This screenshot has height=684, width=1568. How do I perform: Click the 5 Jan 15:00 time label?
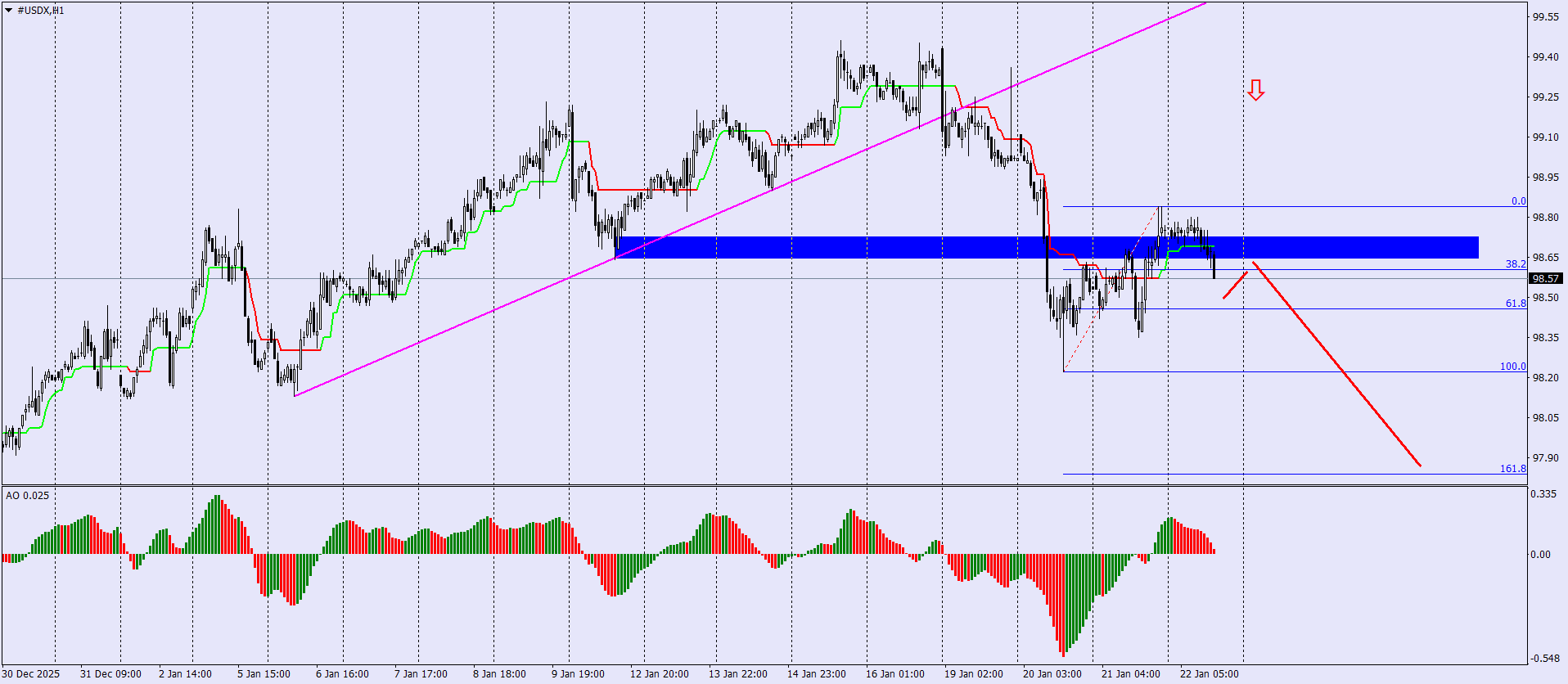[264, 674]
